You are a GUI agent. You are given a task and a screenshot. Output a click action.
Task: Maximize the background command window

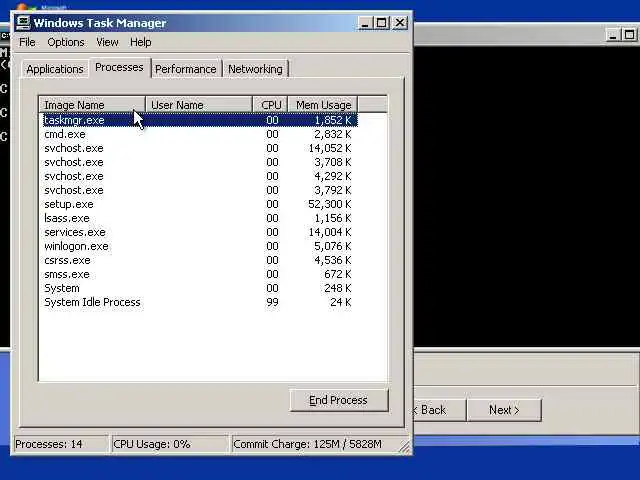click(629, 35)
